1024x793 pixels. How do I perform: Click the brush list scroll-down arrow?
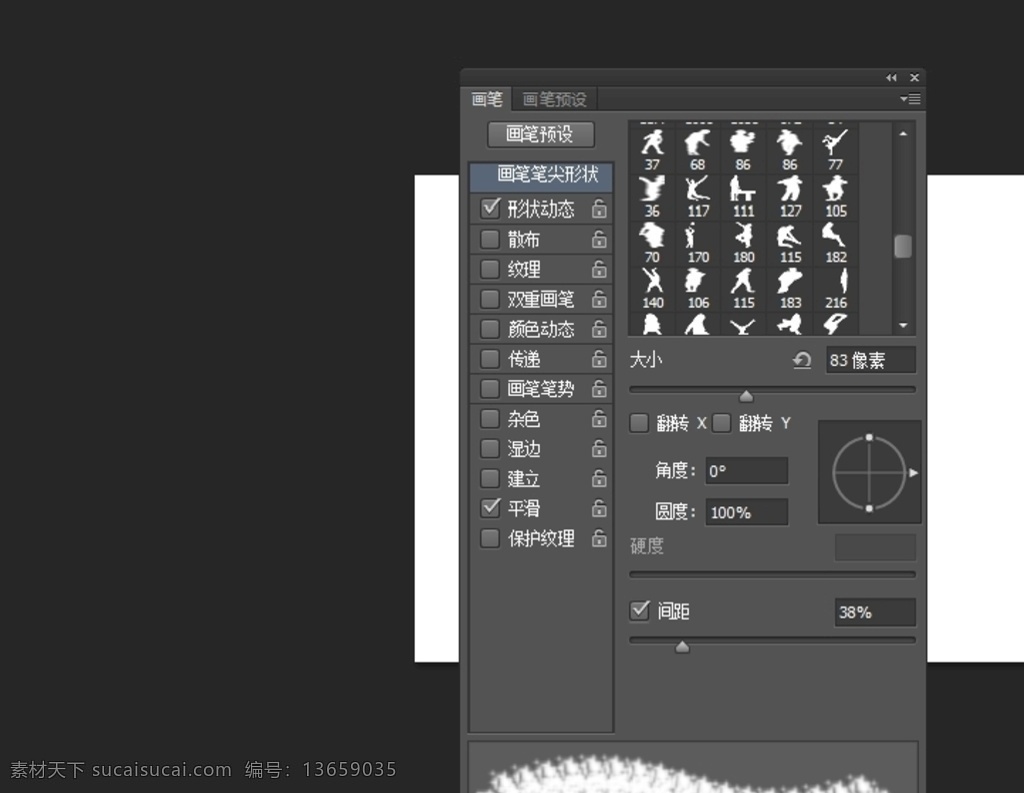[x=903, y=325]
